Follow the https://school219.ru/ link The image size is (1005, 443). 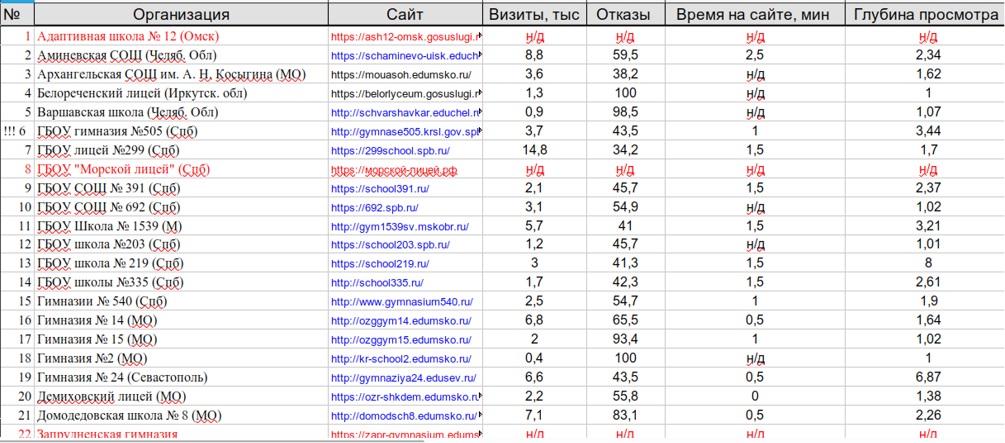click(x=378, y=264)
